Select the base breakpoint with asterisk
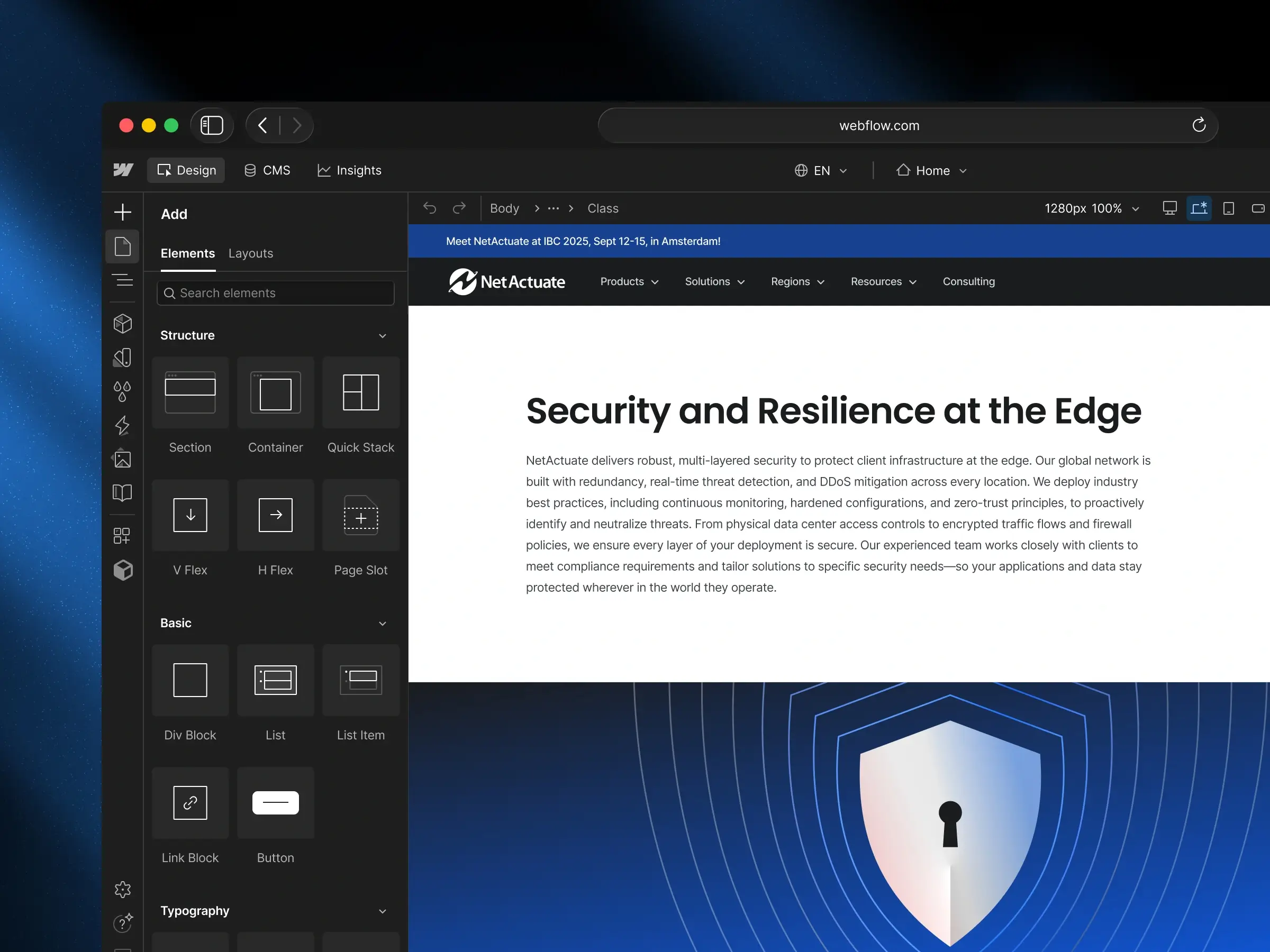Screen dimensions: 1270x952 click(x=1200, y=208)
